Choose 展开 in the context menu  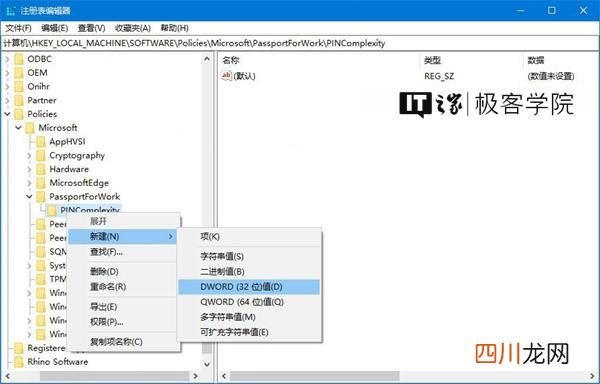(x=123, y=221)
